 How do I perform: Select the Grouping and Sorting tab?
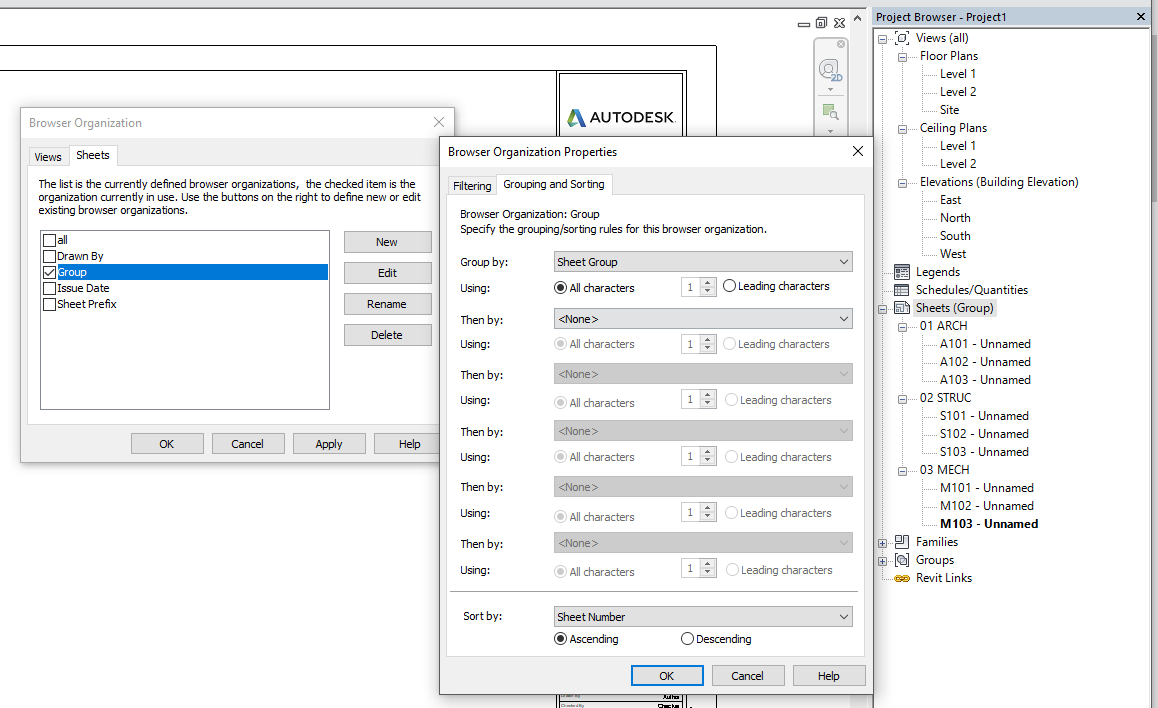coord(554,184)
